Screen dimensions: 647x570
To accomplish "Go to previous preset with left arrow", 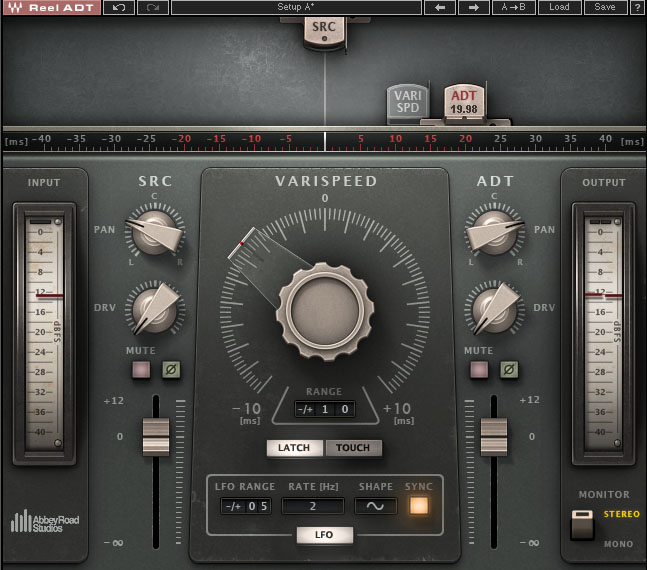I will (440, 8).
